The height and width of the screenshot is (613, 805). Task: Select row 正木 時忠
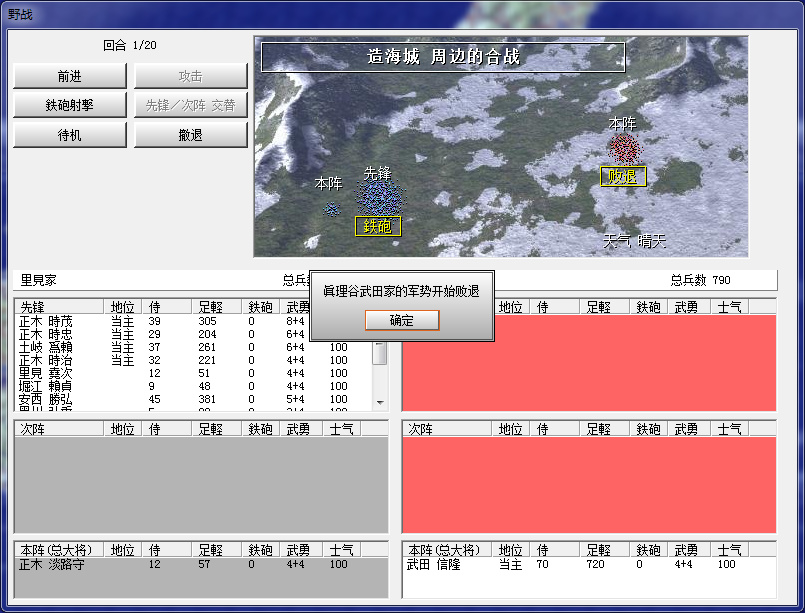click(x=195, y=334)
